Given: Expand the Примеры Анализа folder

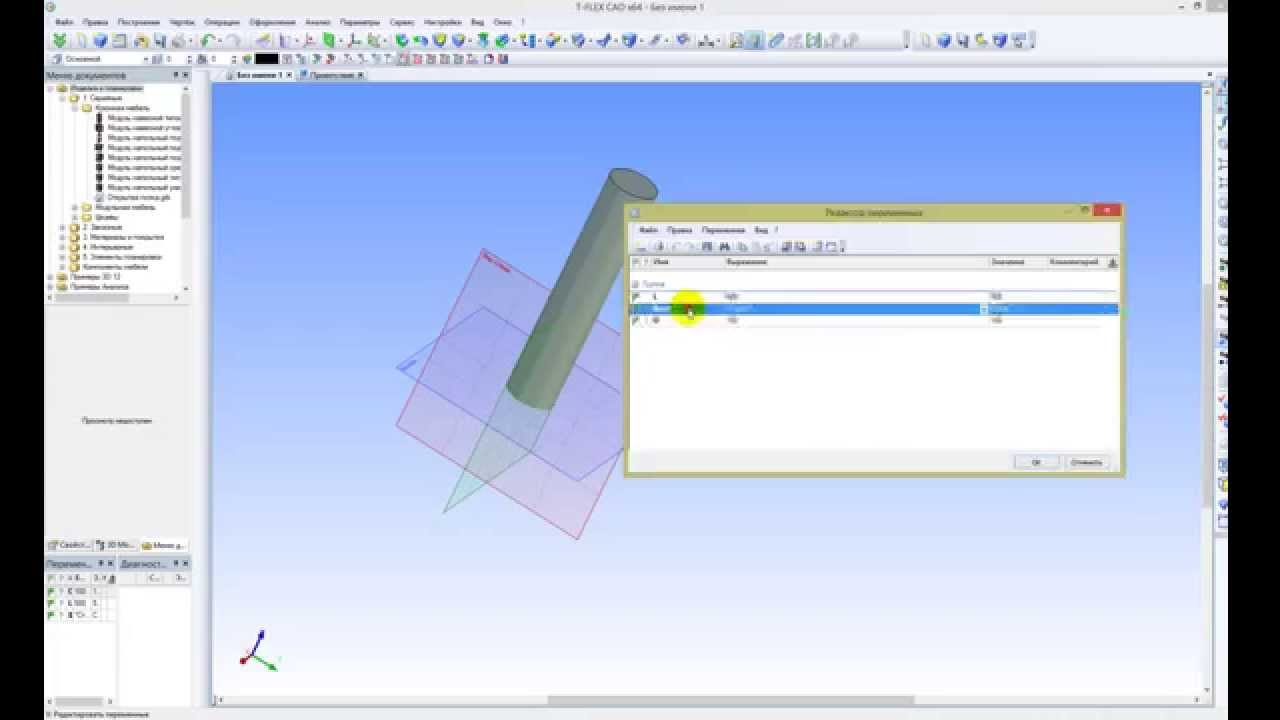Looking at the screenshot, I should click(x=50, y=287).
